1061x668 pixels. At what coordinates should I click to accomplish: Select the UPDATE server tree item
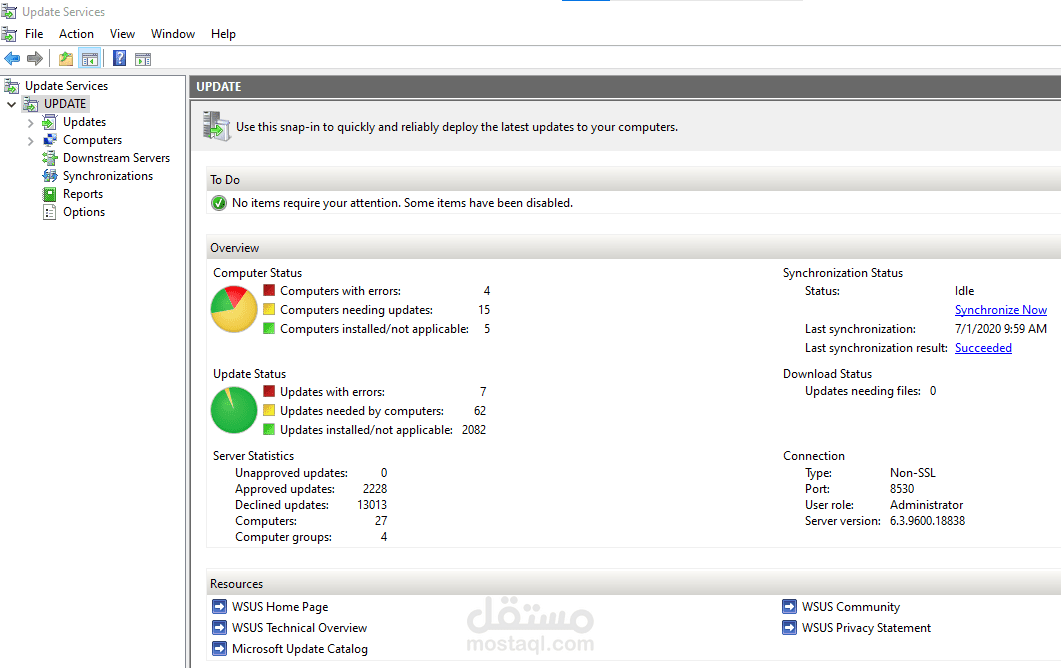point(65,104)
